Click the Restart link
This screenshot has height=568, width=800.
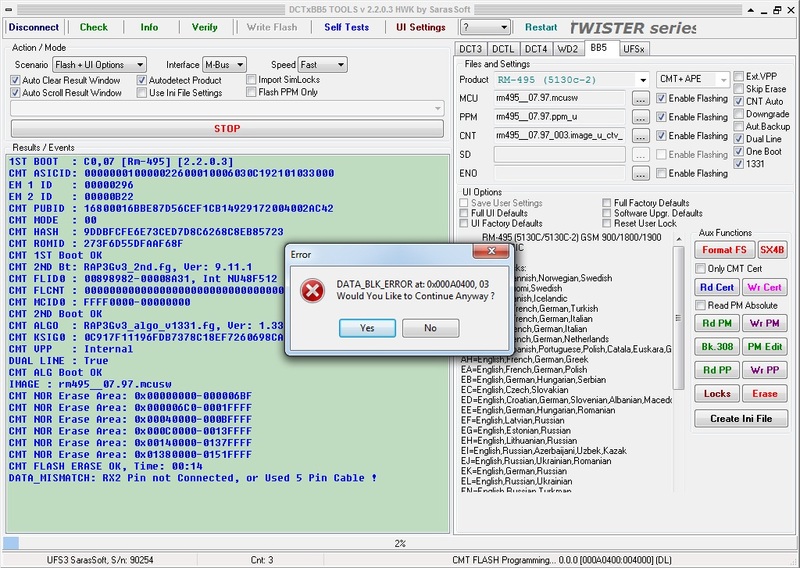(541, 28)
